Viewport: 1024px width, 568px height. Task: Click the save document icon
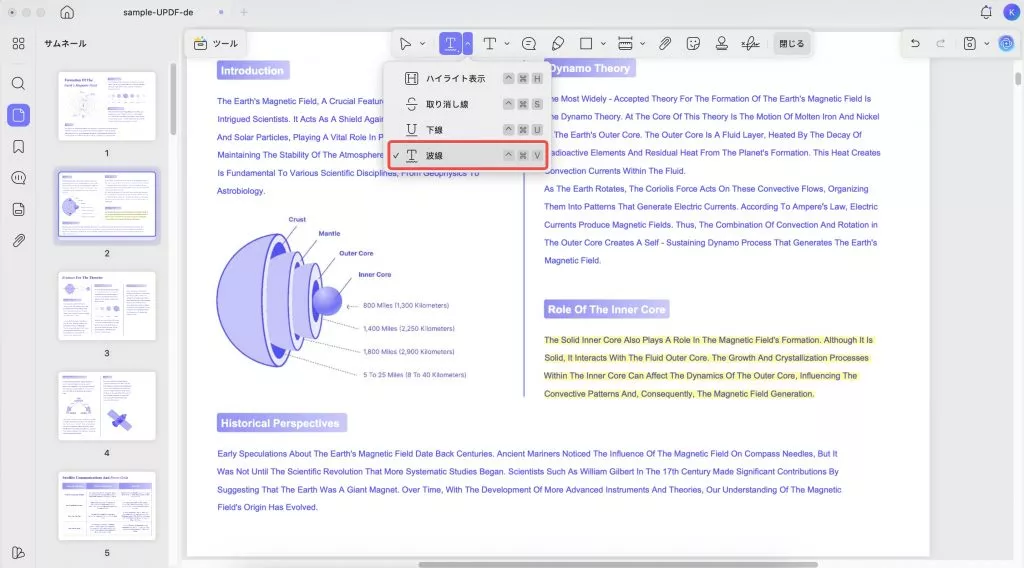pyautogui.click(x=970, y=44)
